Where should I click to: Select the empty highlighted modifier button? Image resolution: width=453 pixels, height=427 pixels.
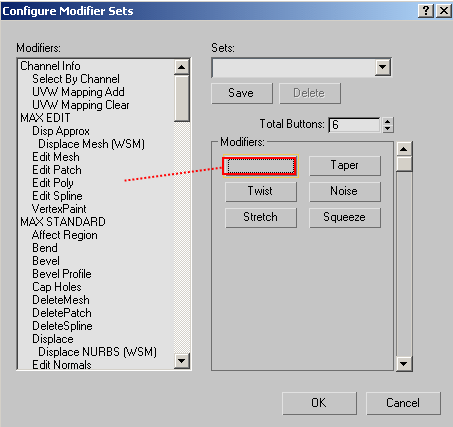(x=260, y=166)
